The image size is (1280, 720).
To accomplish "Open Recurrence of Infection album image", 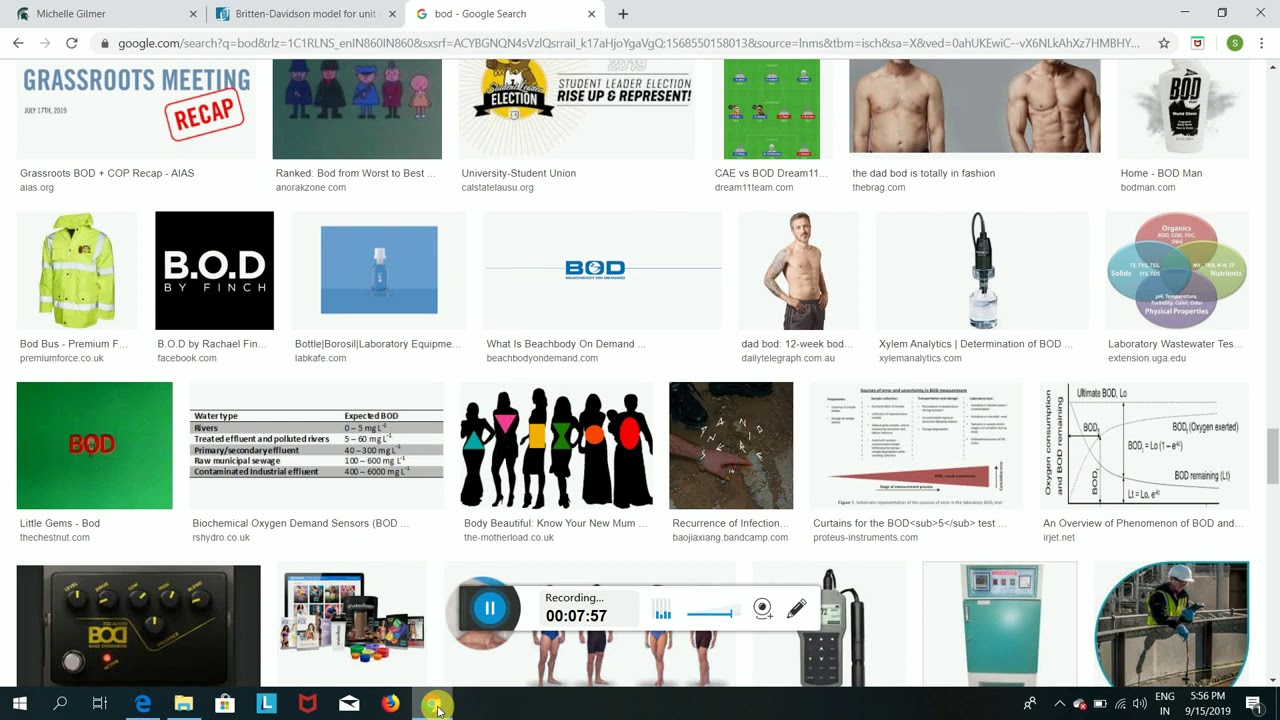I will [x=731, y=445].
